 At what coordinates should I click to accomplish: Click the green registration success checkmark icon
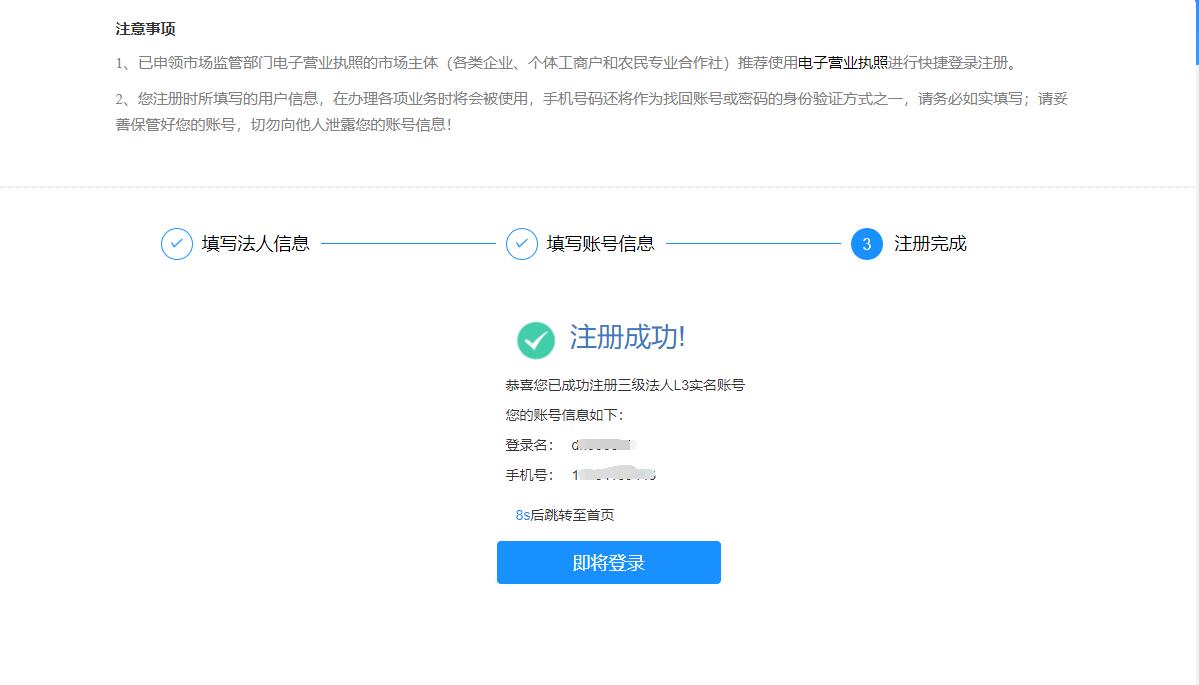point(535,340)
